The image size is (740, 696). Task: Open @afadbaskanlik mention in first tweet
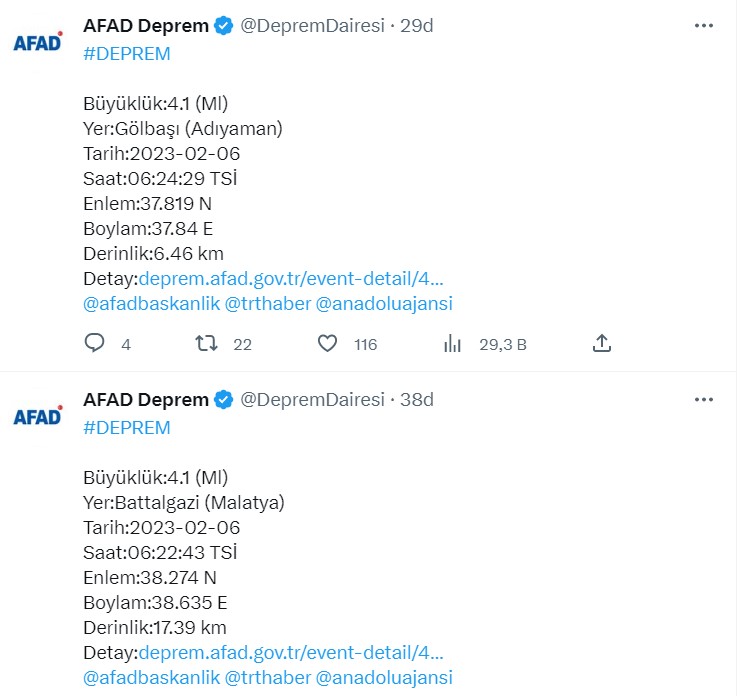click(151, 303)
